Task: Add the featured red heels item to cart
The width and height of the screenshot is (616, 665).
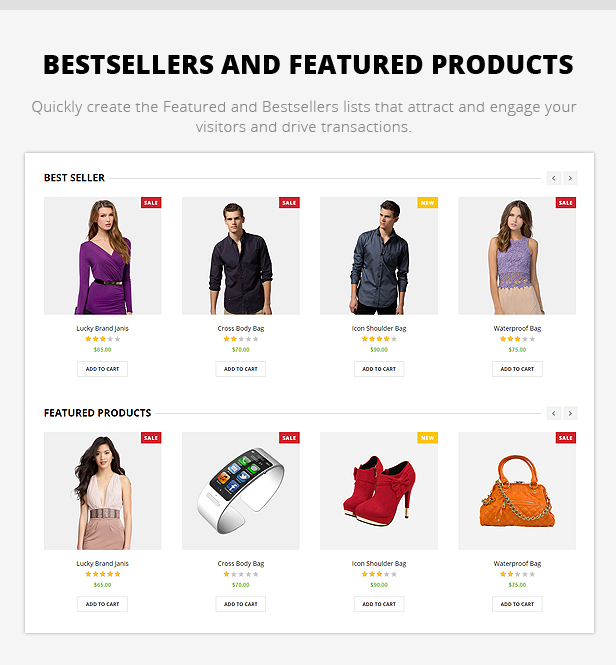Action: [x=379, y=604]
